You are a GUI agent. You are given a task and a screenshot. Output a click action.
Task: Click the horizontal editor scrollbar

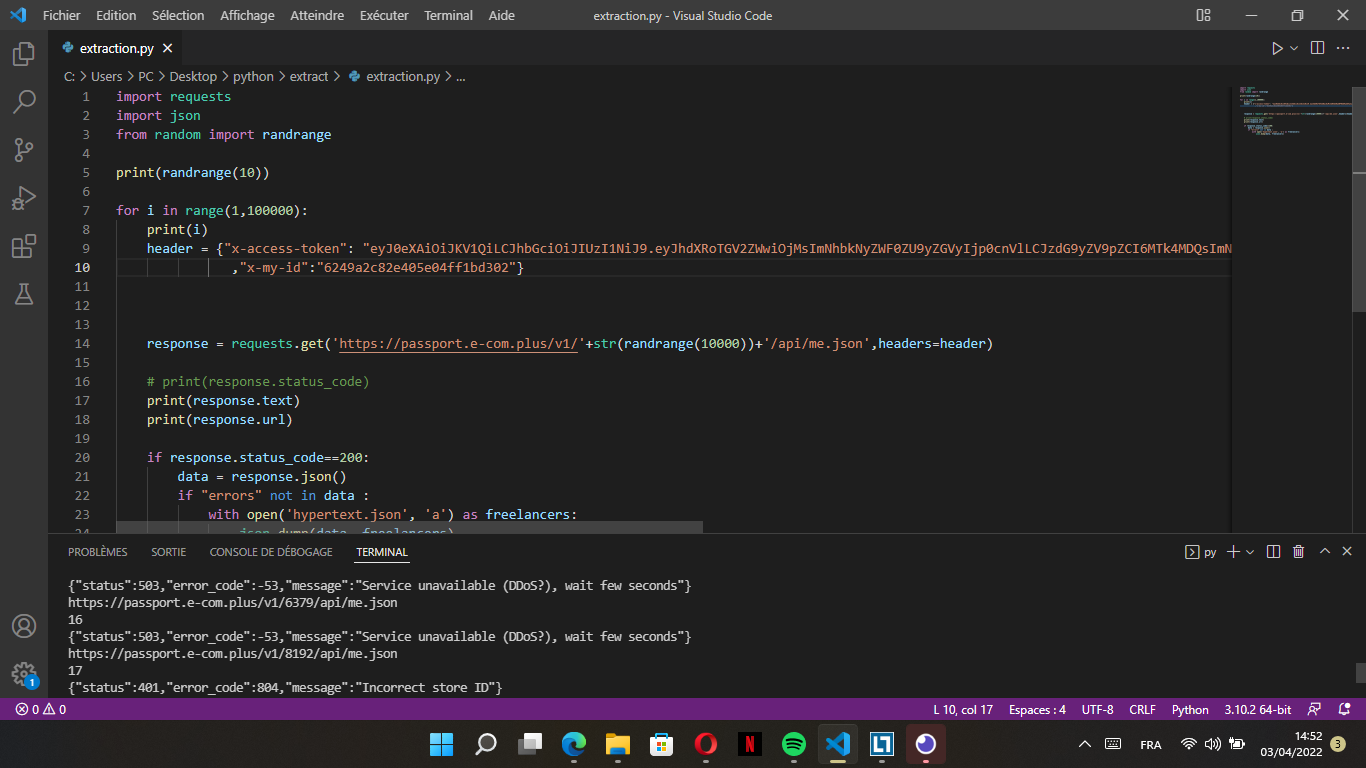[x=409, y=527]
